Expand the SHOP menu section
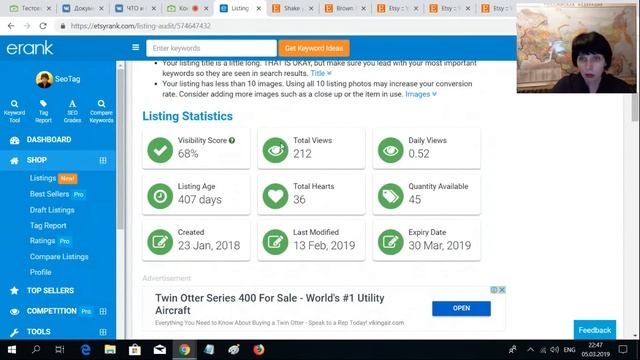This screenshot has width=640, height=360. click(x=103, y=160)
